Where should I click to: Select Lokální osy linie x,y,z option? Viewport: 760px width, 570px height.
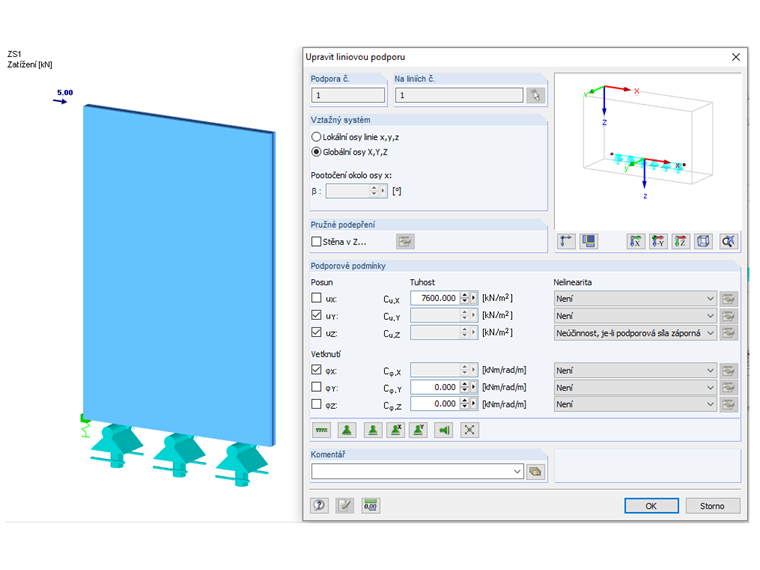pyautogui.click(x=355, y=137)
